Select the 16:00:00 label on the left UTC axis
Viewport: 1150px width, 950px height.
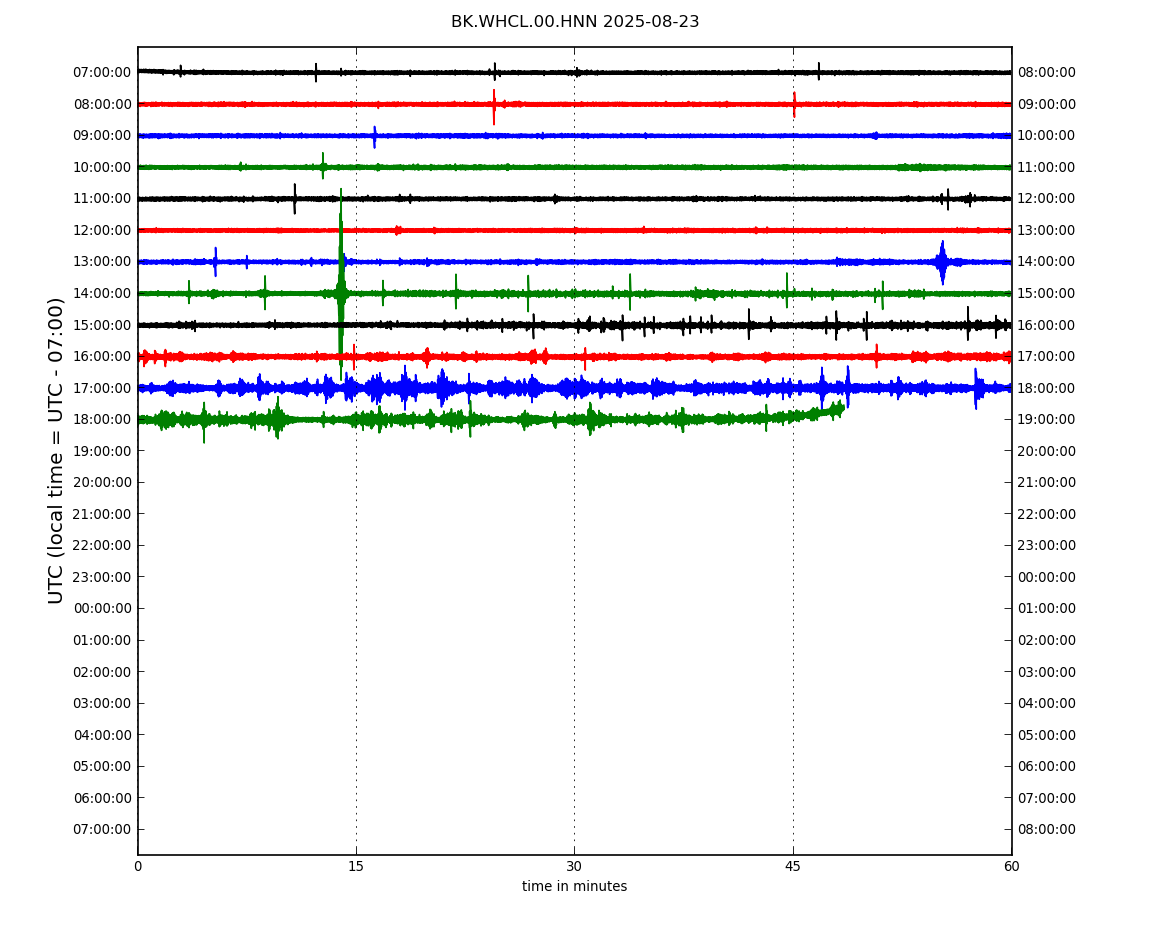103,357
